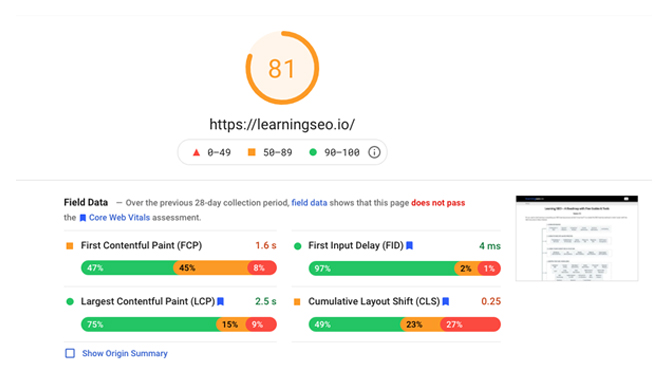Click the 81 performance score gauge
The height and width of the screenshot is (382, 665).
click(282, 68)
